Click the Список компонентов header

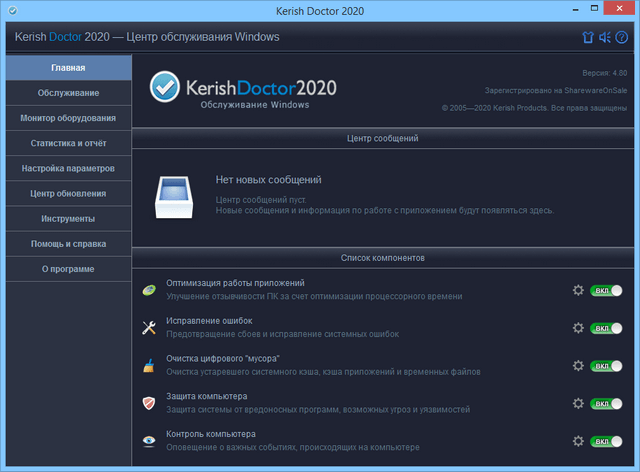point(382,258)
